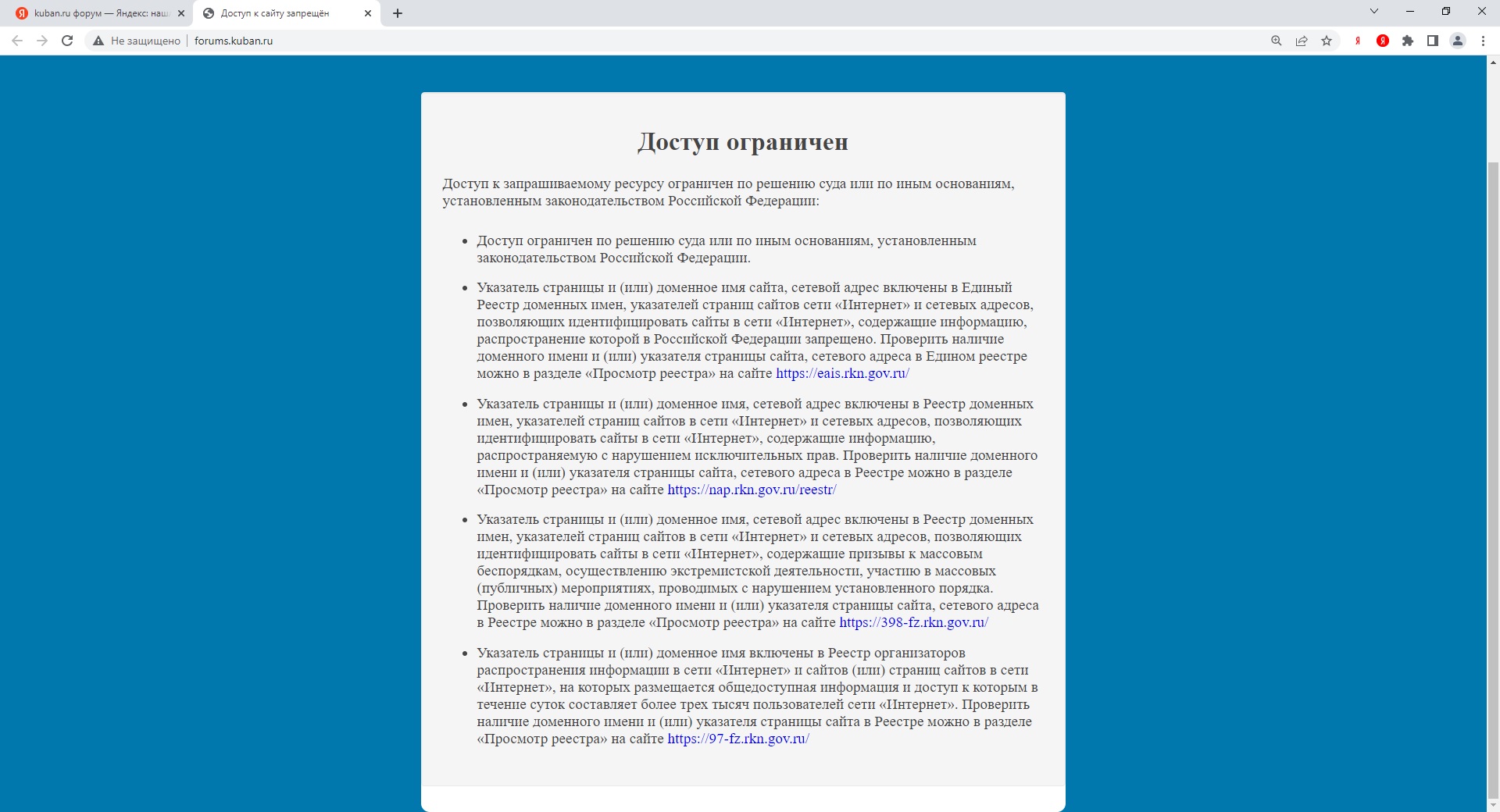This screenshot has width=1500, height=812.
Task: Open the small red Yandex extension icon
Action: 1358,41
